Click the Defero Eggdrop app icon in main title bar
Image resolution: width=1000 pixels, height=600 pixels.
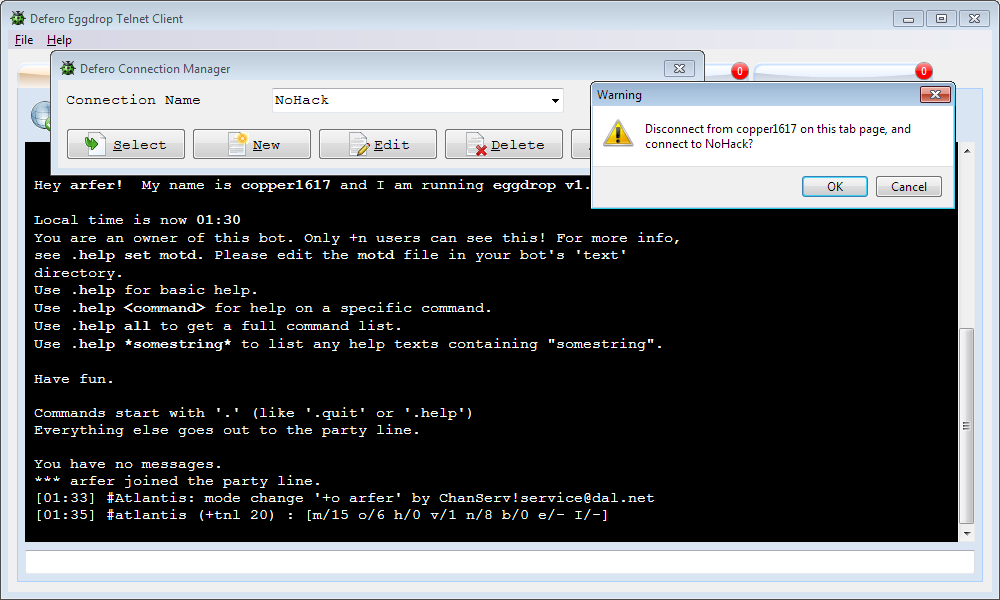click(18, 18)
